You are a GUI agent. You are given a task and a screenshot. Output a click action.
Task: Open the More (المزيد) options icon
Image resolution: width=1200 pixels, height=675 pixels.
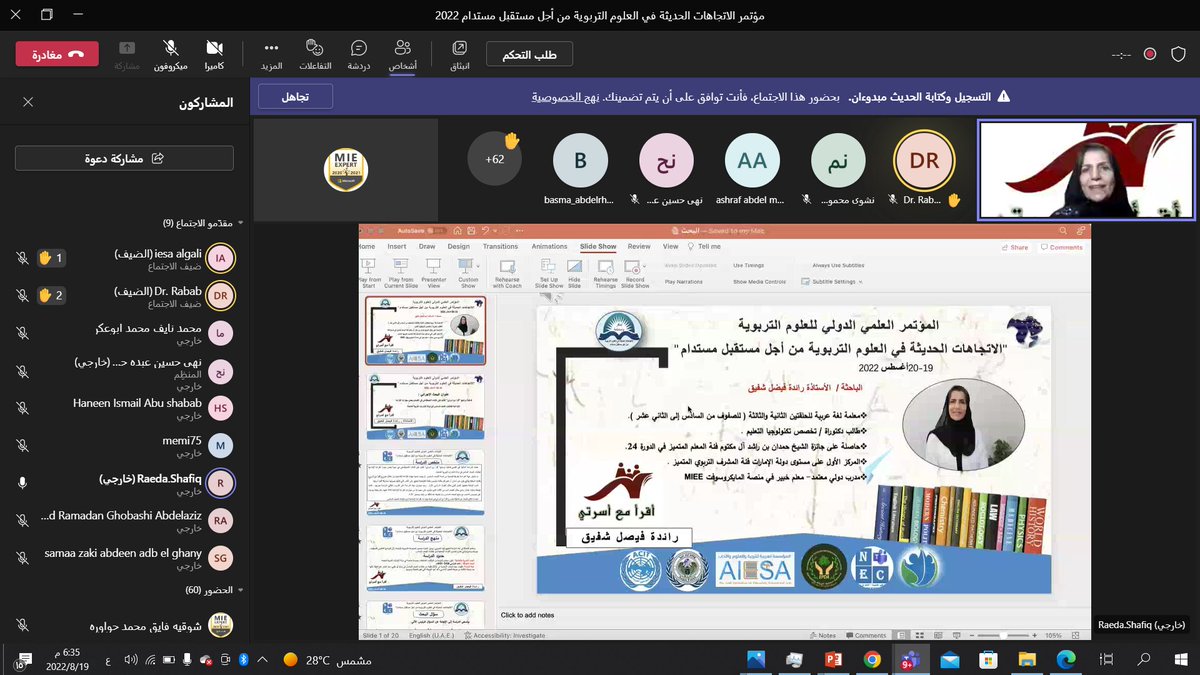(271, 53)
